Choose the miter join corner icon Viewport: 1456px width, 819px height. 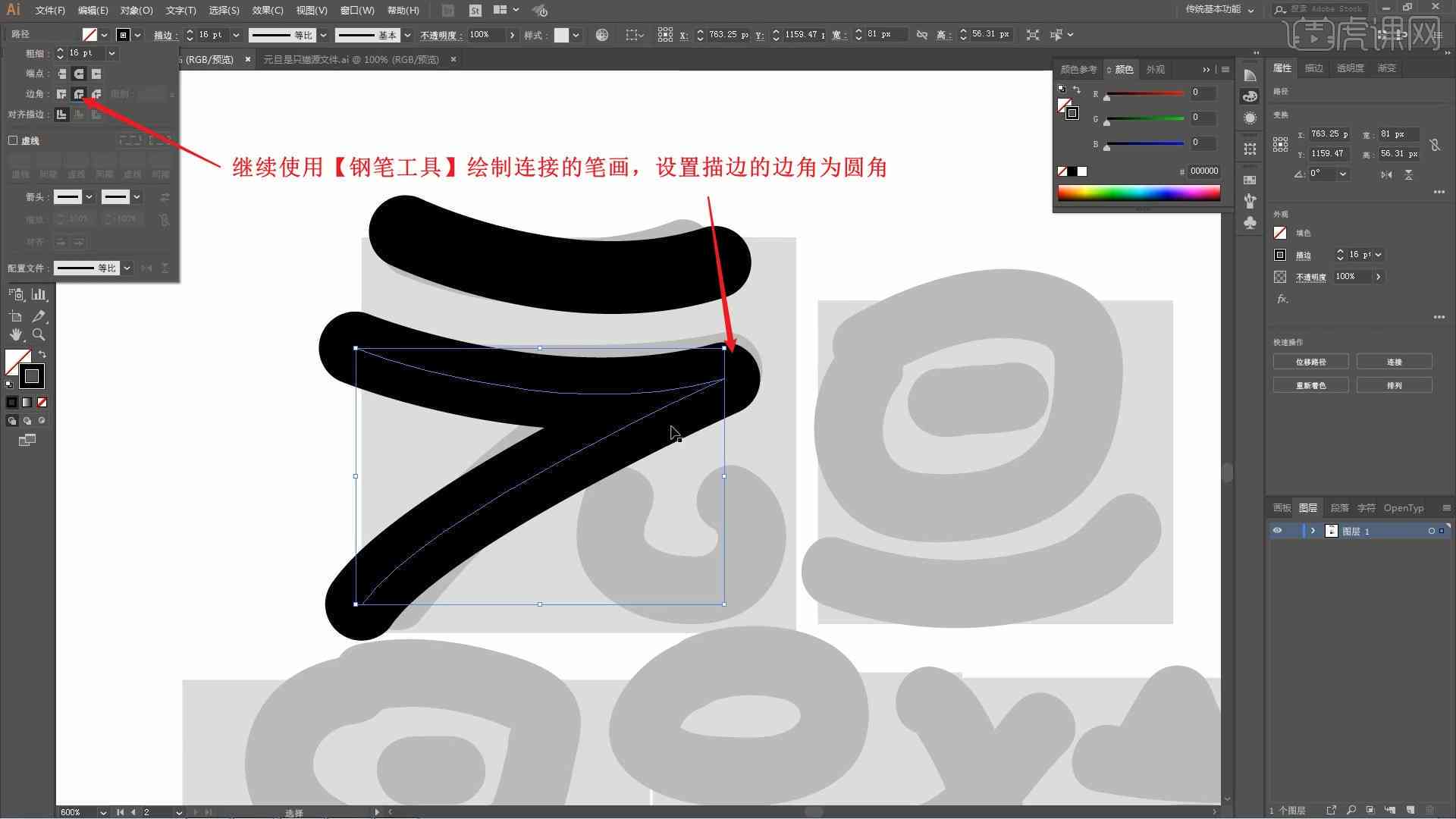click(x=62, y=94)
